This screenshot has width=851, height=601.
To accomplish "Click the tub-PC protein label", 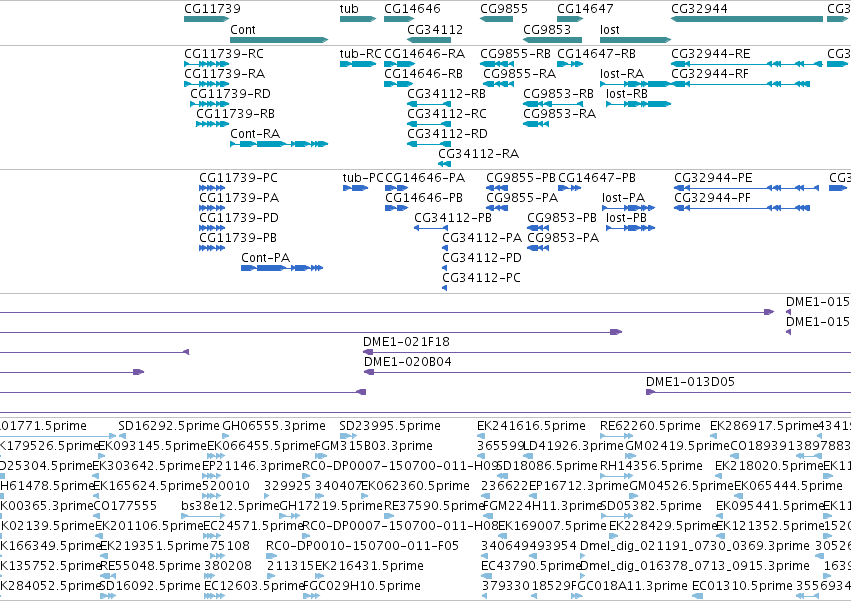I will (363, 178).
